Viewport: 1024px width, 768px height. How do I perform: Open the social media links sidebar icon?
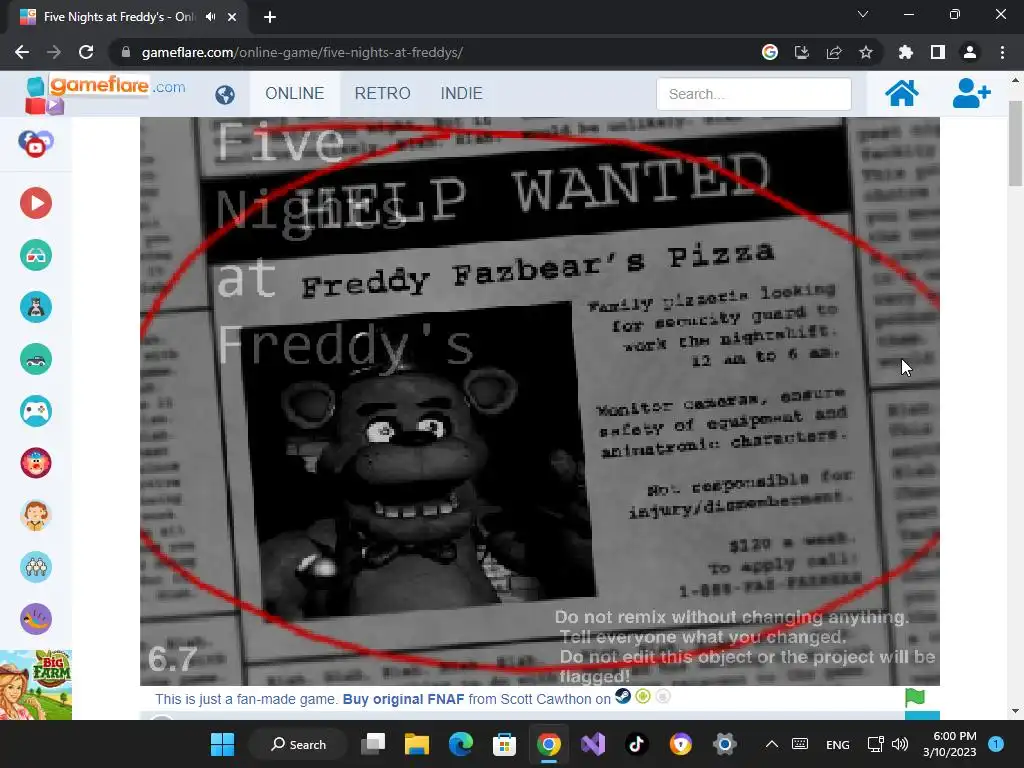tap(36, 144)
